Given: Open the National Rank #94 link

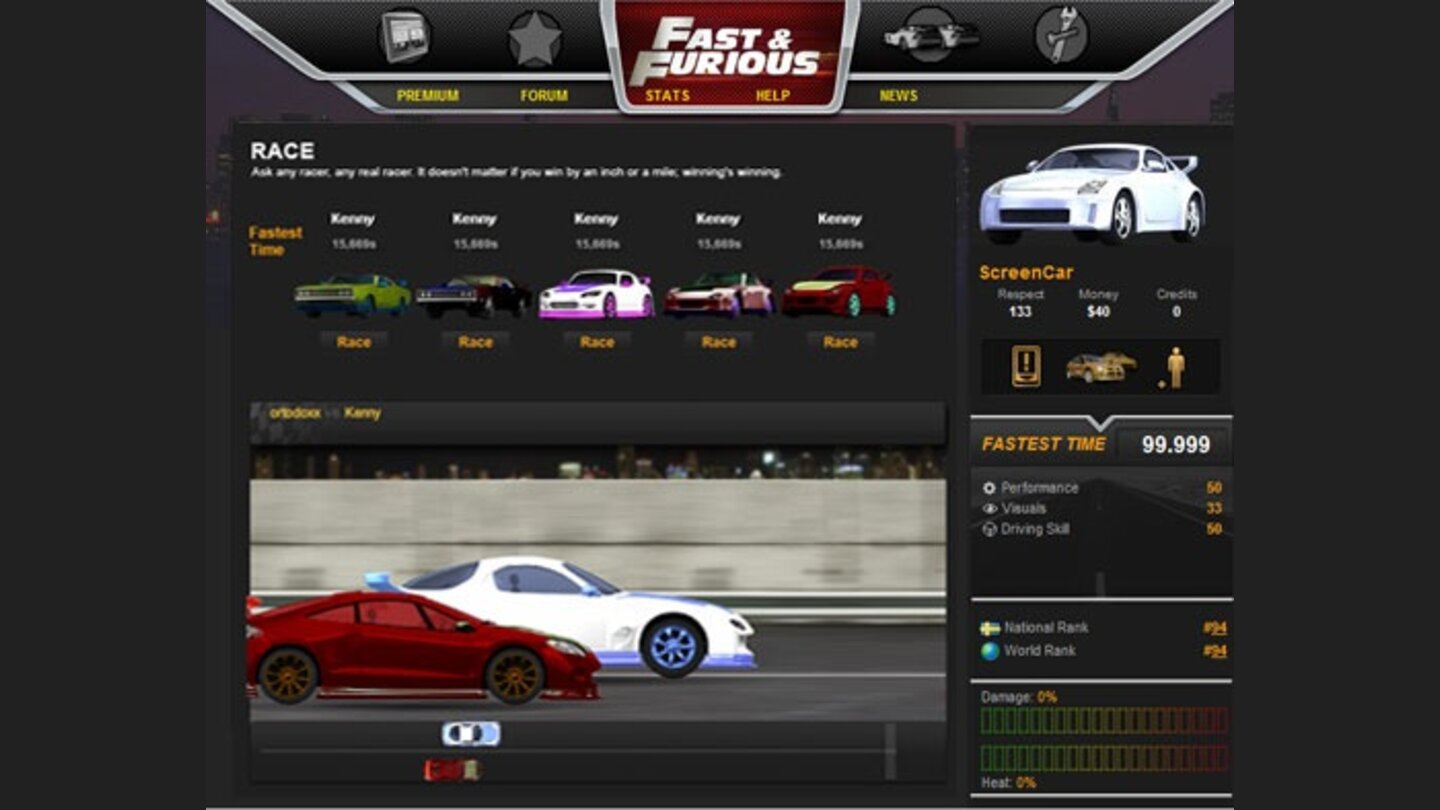Looking at the screenshot, I should point(1215,628).
